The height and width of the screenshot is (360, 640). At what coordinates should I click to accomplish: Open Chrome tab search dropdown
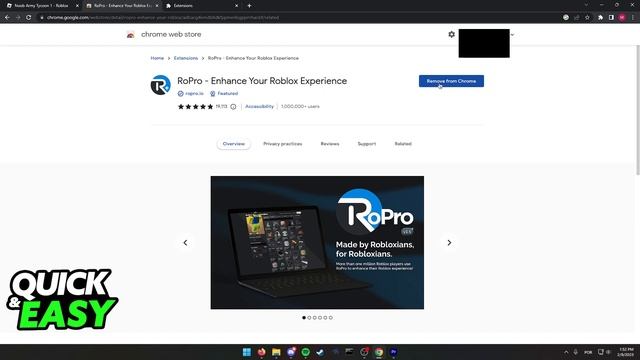[586, 5]
